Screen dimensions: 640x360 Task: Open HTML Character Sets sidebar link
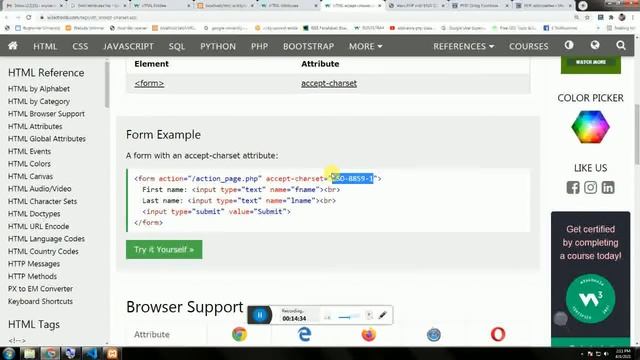tap(42, 201)
